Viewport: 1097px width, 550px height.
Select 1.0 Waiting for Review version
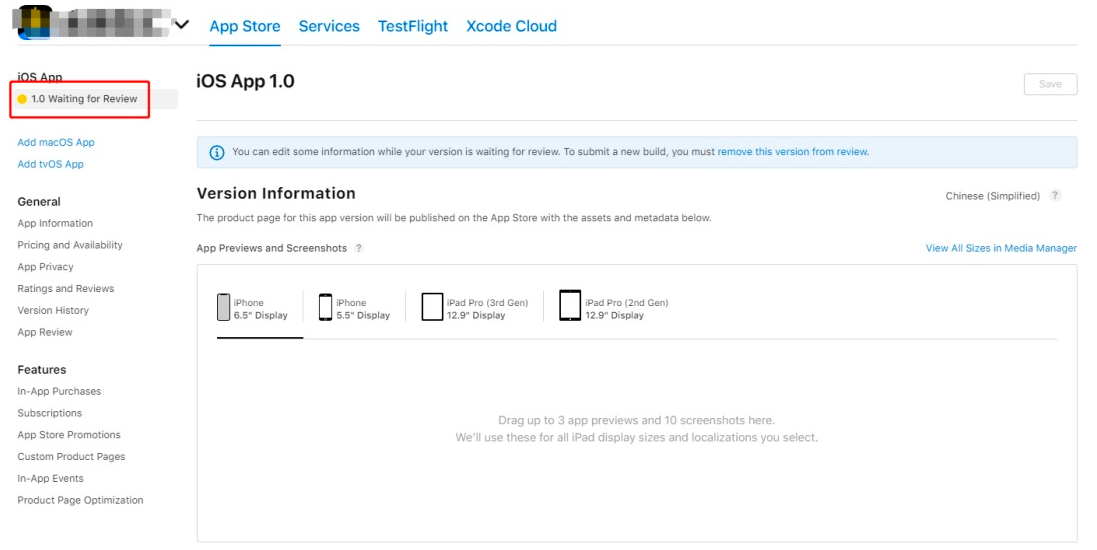95,99
